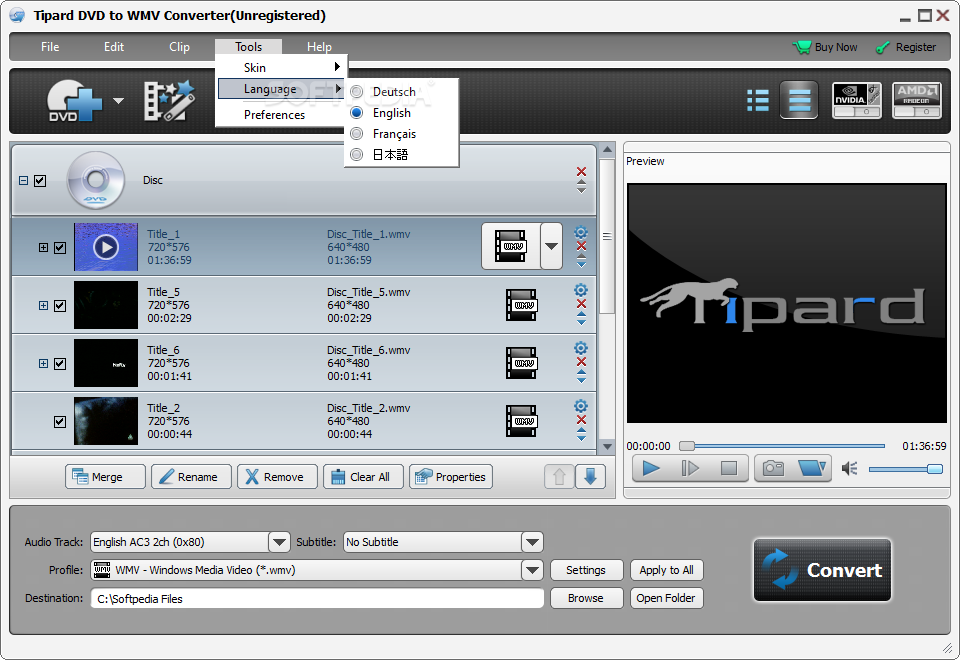Viewport: 960px width, 660px height.
Task: Open the Profile dropdown
Action: tap(532, 570)
